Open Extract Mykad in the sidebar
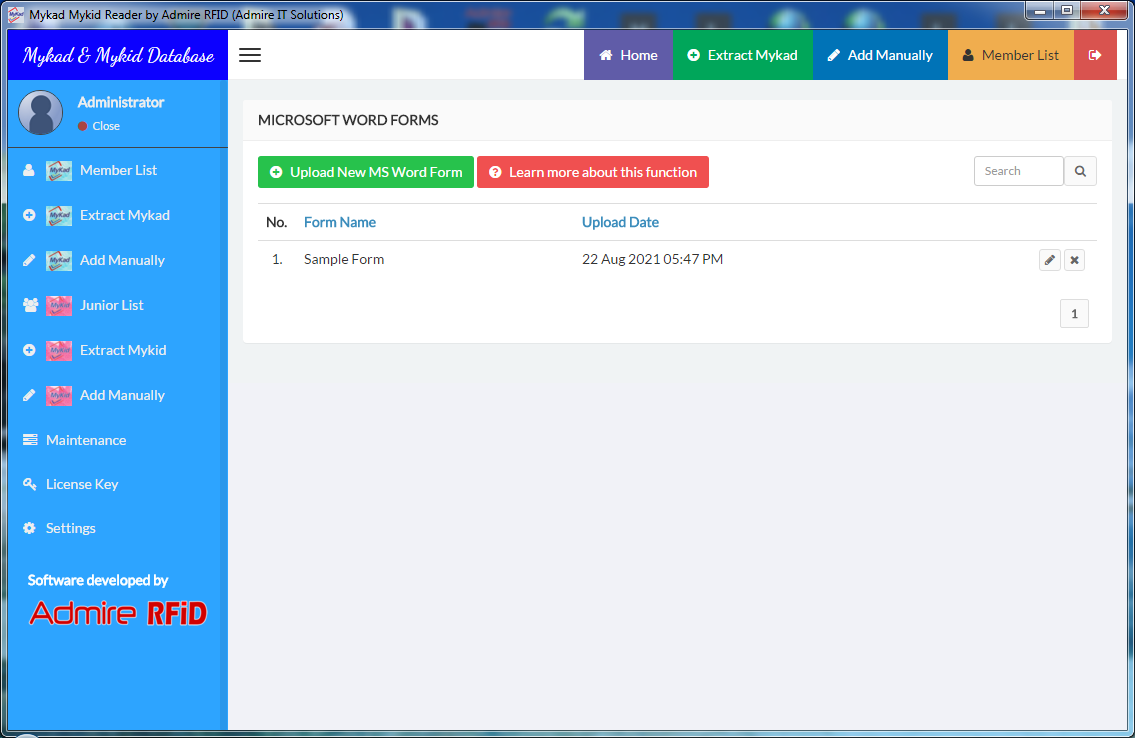 point(124,215)
